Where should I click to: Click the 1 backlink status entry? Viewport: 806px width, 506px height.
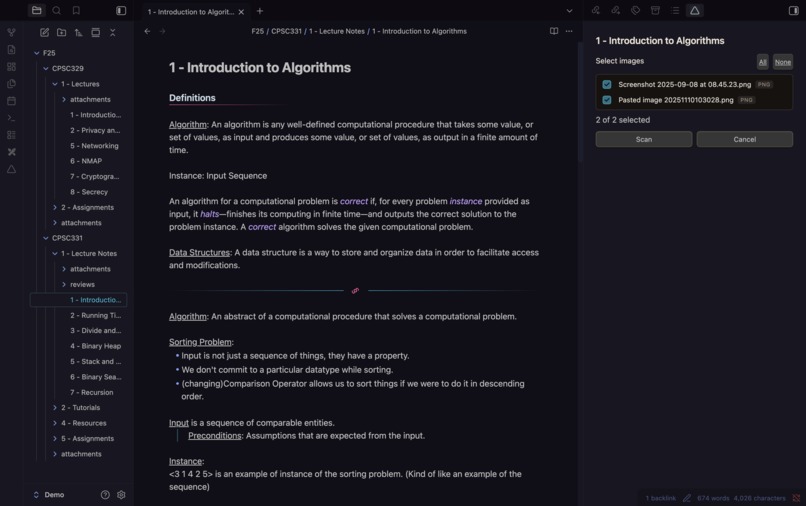(661, 498)
